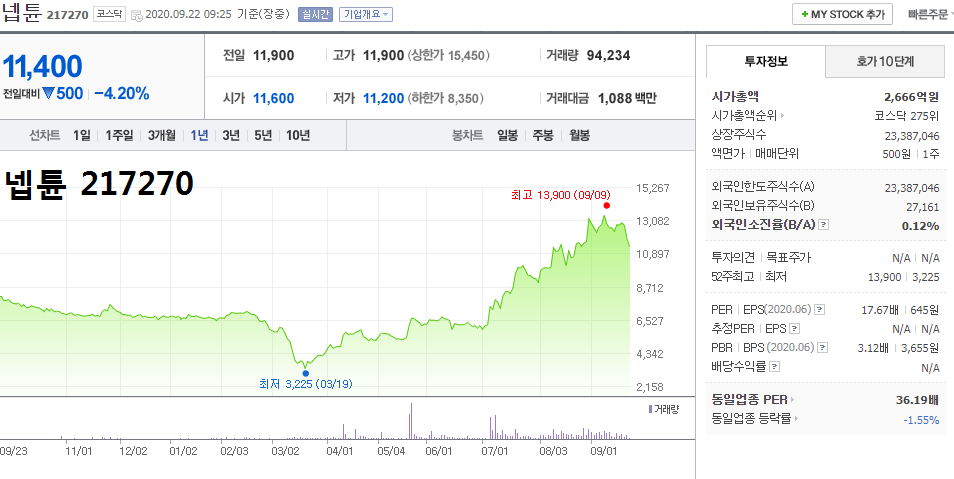This screenshot has width=954, height=479.
Task: Switch to the 투자정보 tab
Action: [766, 61]
